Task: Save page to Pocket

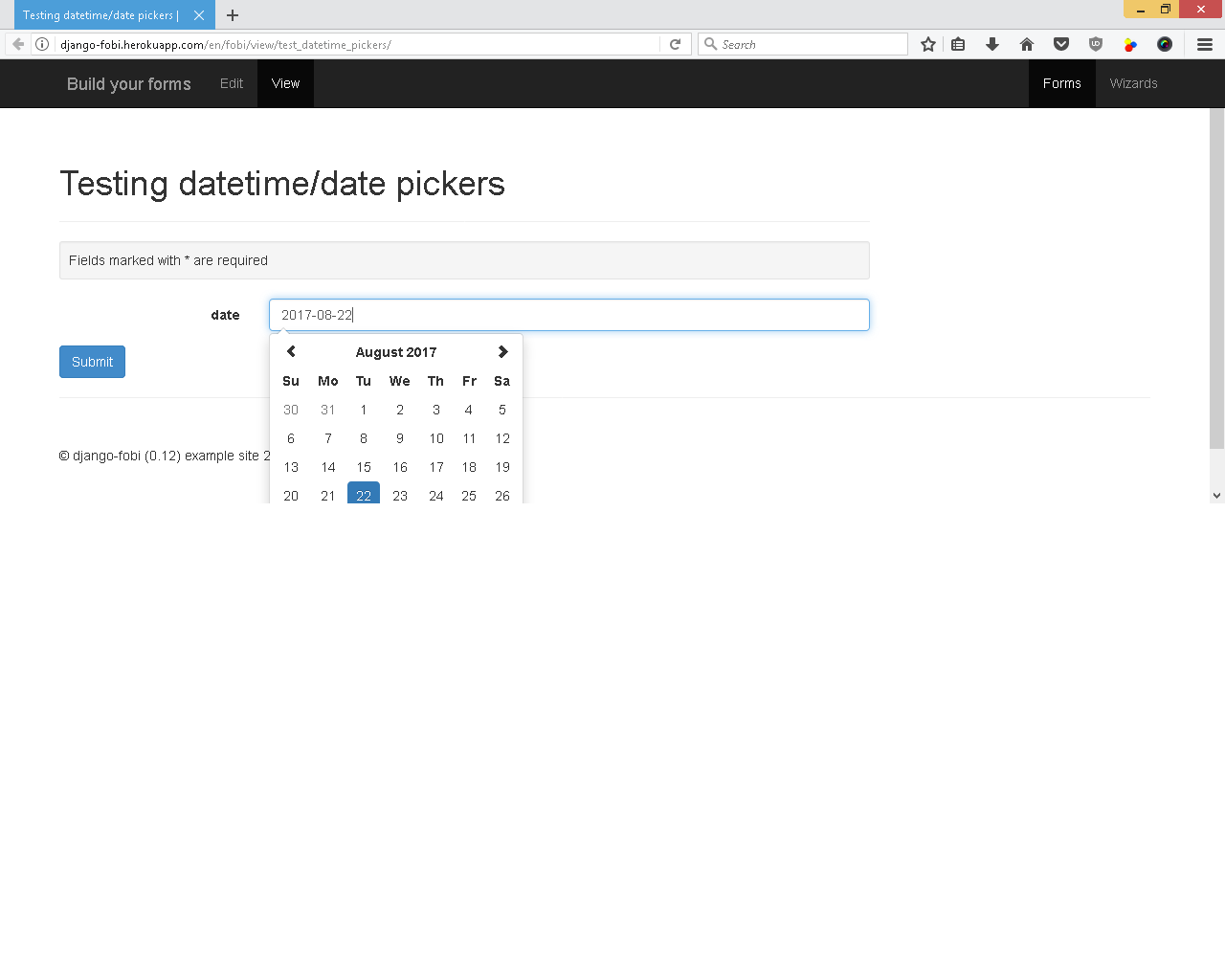Action: point(1061,44)
